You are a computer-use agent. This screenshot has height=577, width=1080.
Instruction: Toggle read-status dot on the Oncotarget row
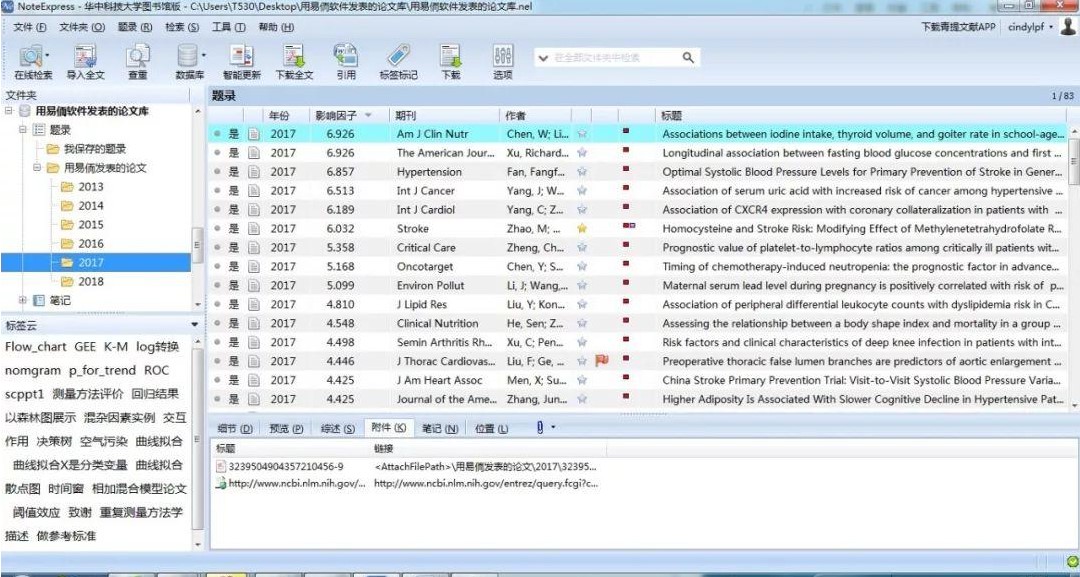coord(216,267)
